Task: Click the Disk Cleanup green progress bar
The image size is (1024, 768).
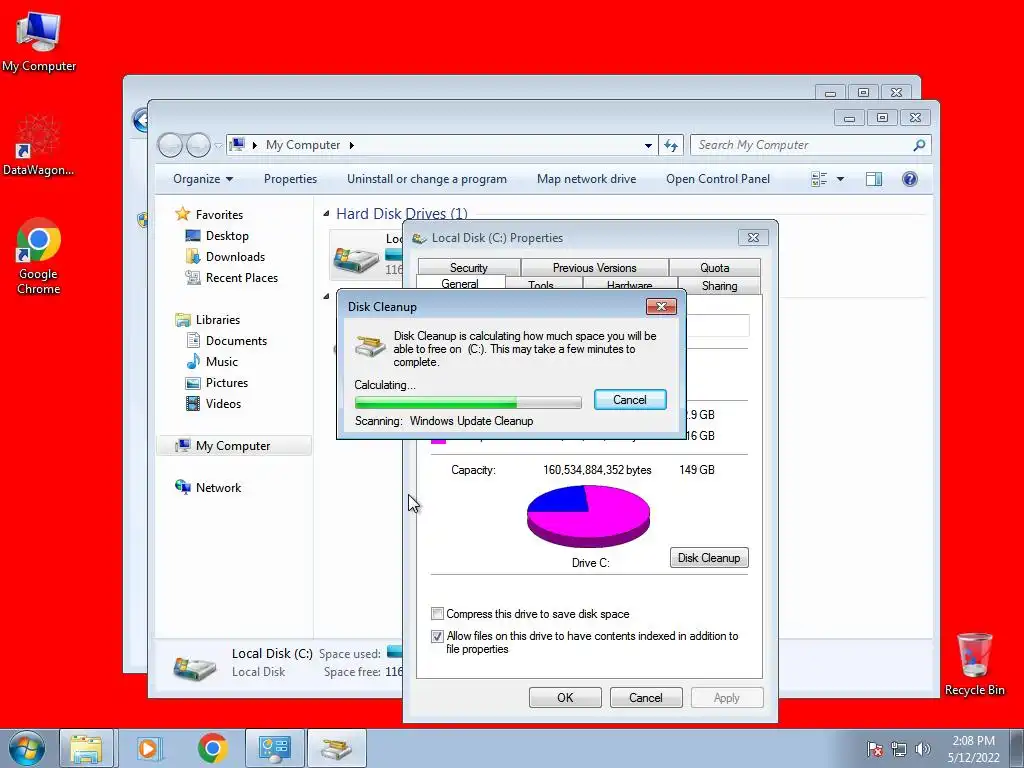Action: (468, 402)
